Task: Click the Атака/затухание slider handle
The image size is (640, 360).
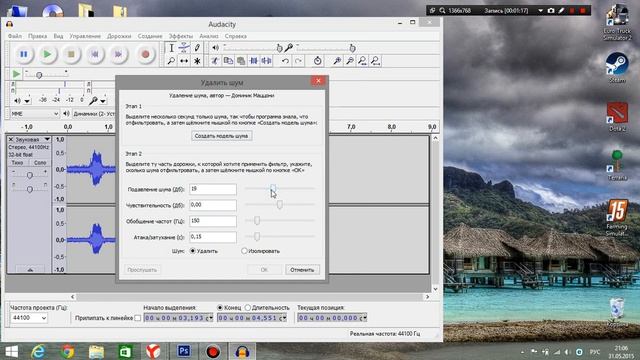Action: [257, 236]
